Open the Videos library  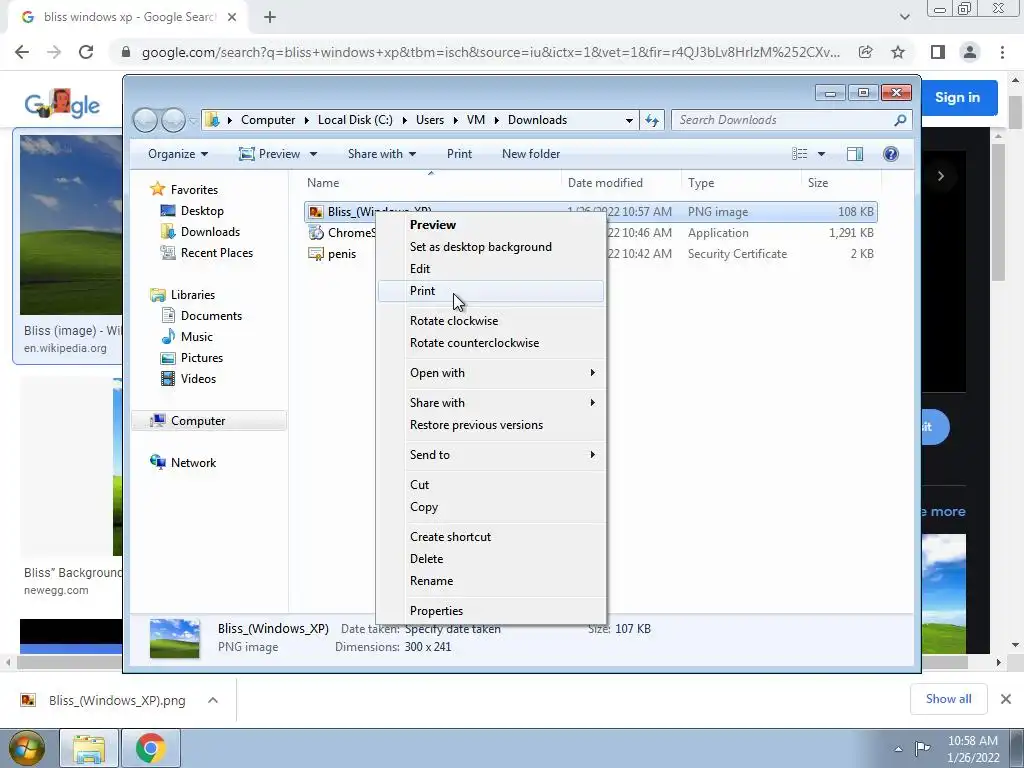tap(198, 379)
